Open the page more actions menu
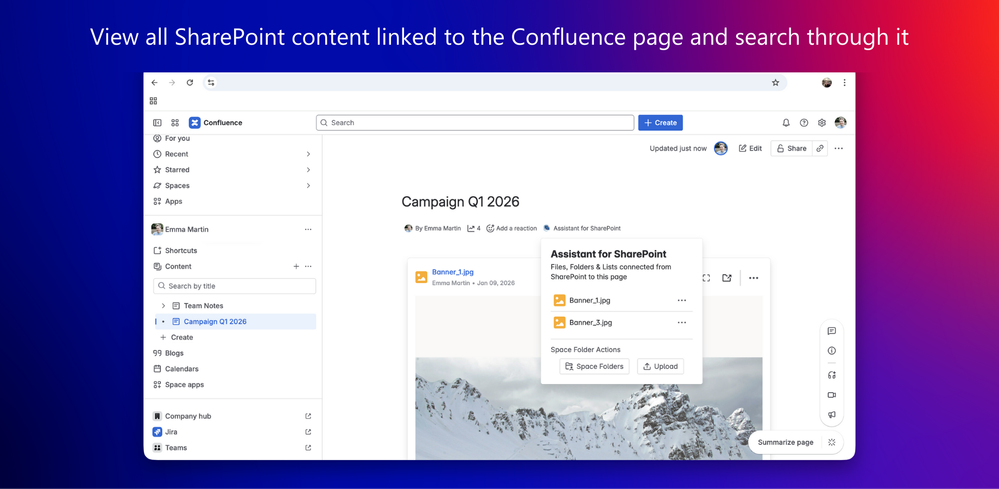The height and width of the screenshot is (489, 999). pos(838,148)
